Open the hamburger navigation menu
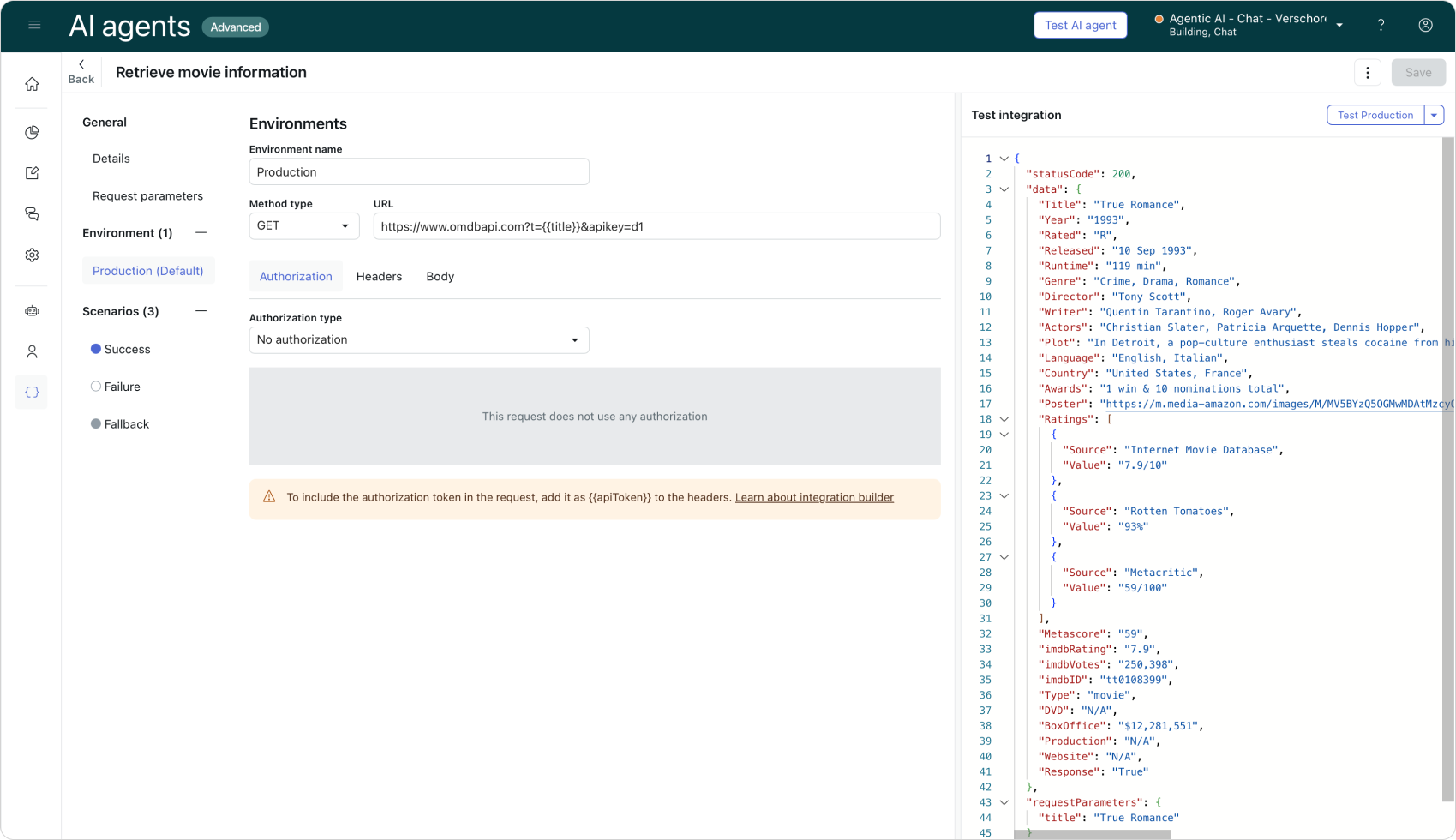The width and height of the screenshot is (1456, 840). coord(34,25)
